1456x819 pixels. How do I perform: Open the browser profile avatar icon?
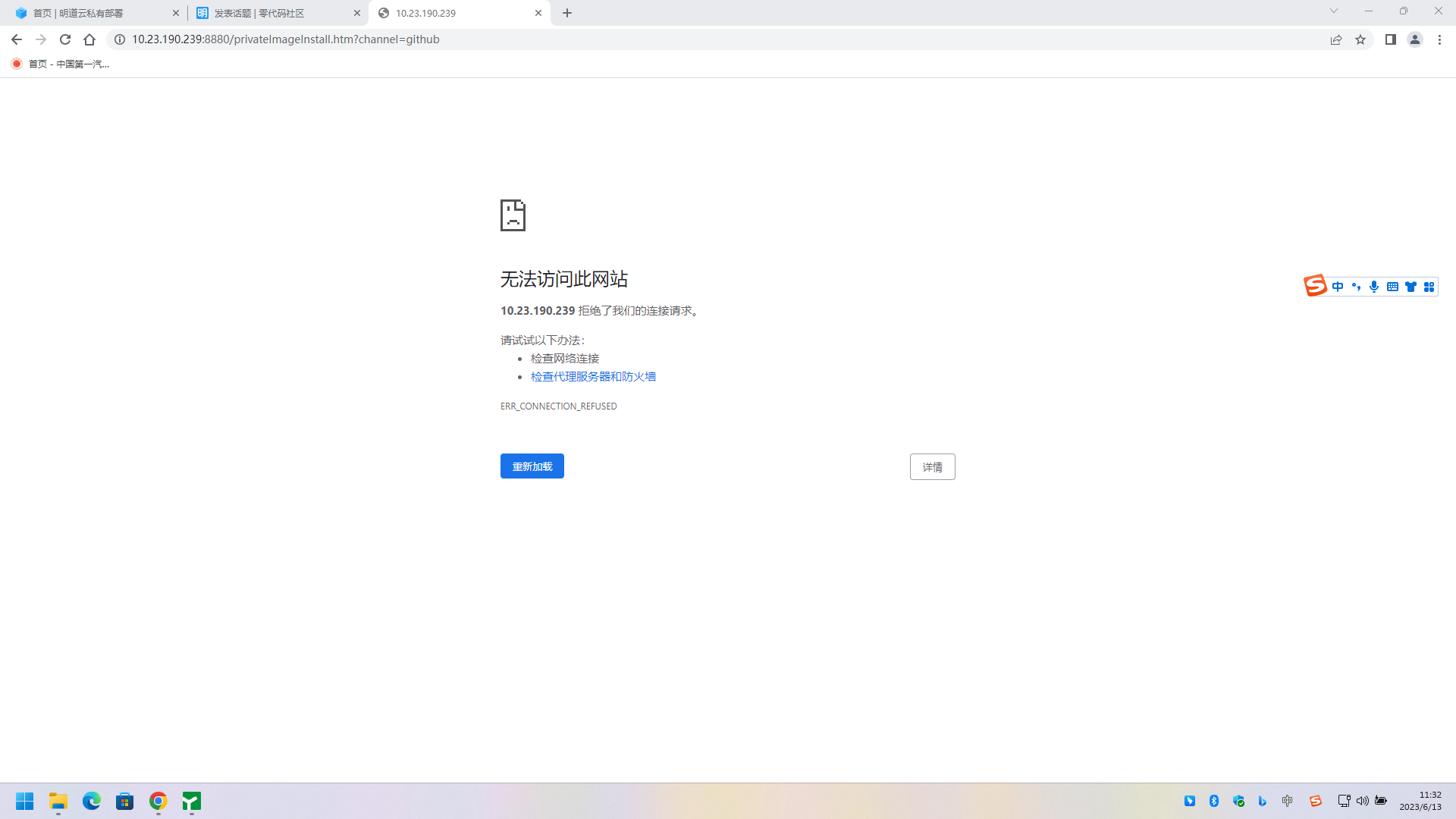1415,39
